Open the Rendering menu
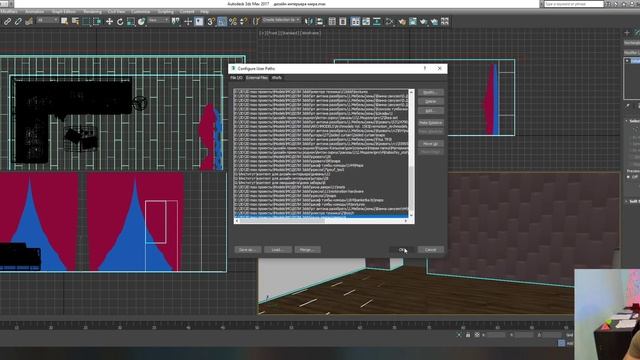The width and height of the screenshot is (640, 360). pos(92,11)
